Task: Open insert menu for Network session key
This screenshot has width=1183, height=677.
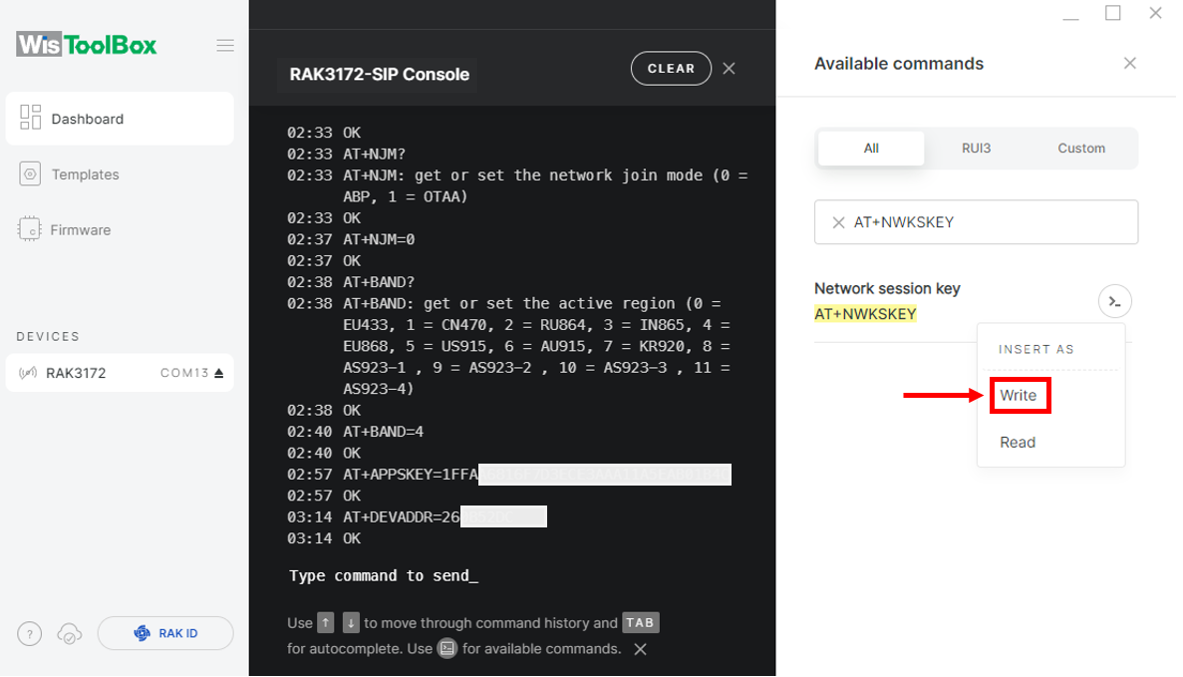Action: pyautogui.click(x=1114, y=302)
